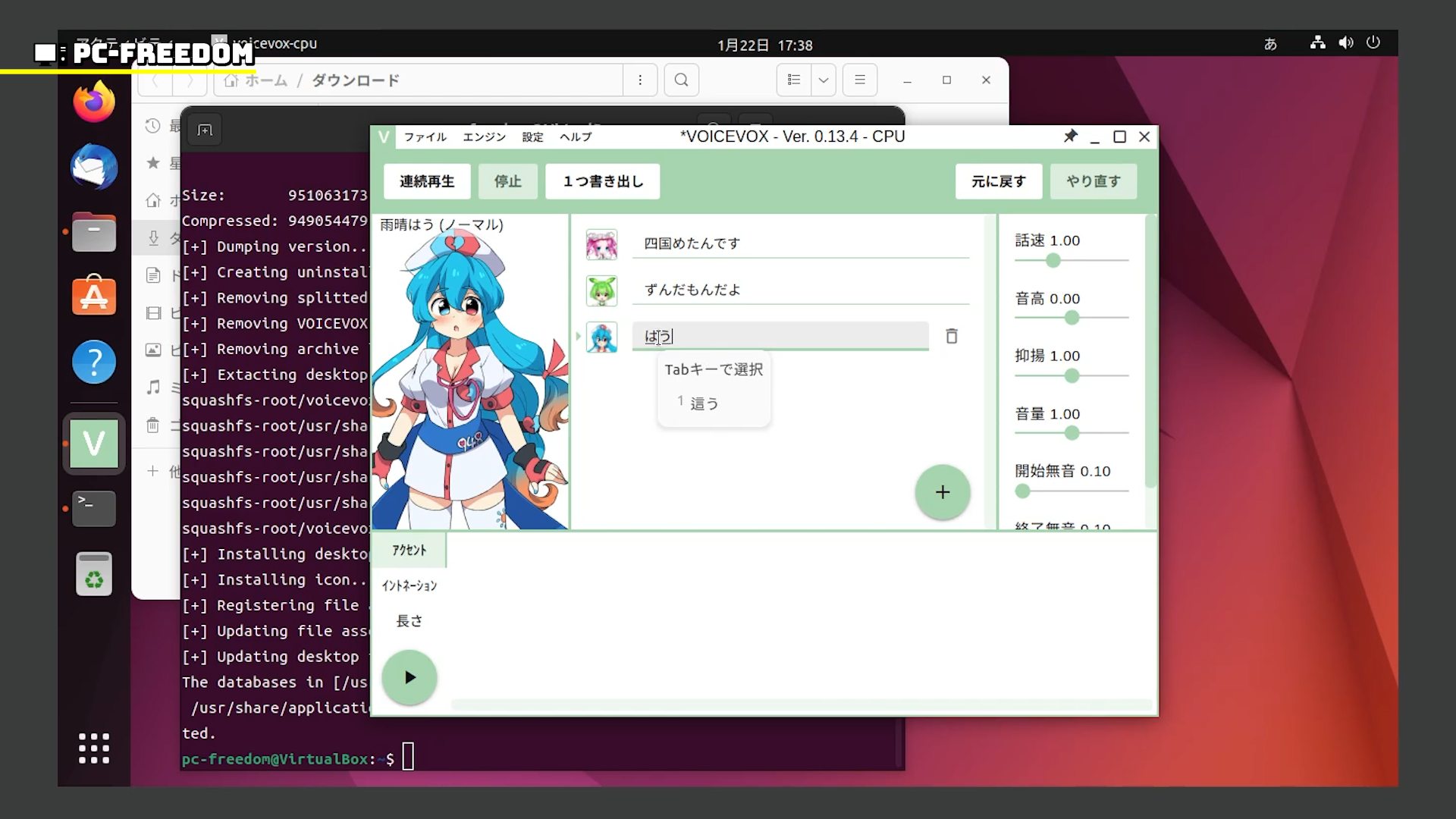The height and width of the screenshot is (819, 1456).
Task: Open the エンジン menu
Action: (x=484, y=137)
